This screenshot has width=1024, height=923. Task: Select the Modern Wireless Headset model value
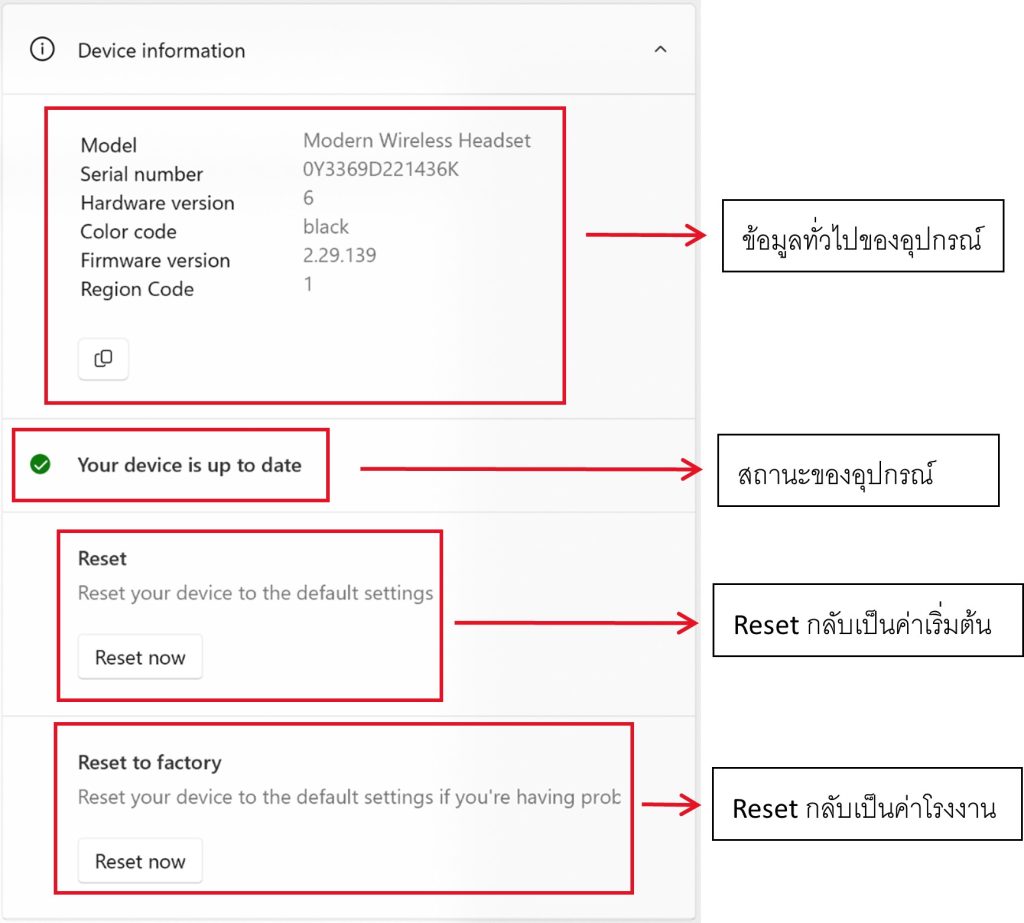click(x=417, y=140)
